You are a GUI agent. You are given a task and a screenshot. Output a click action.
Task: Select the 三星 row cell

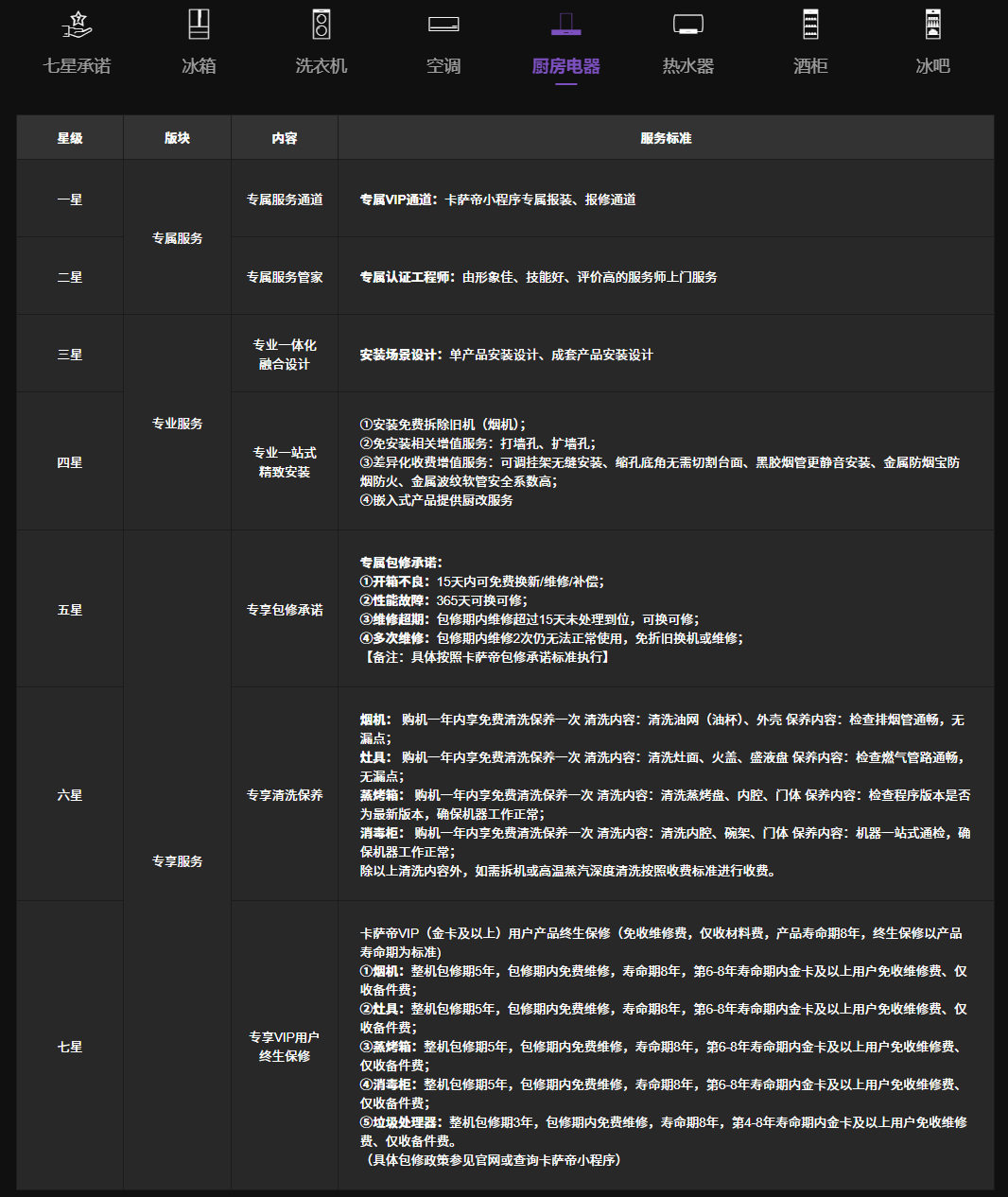pyautogui.click(x=70, y=355)
